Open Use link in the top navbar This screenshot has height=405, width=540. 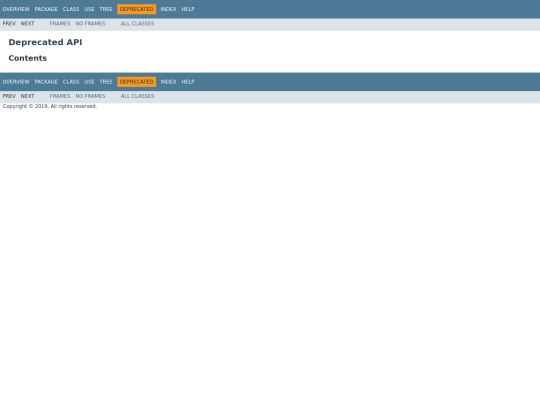[89, 9]
